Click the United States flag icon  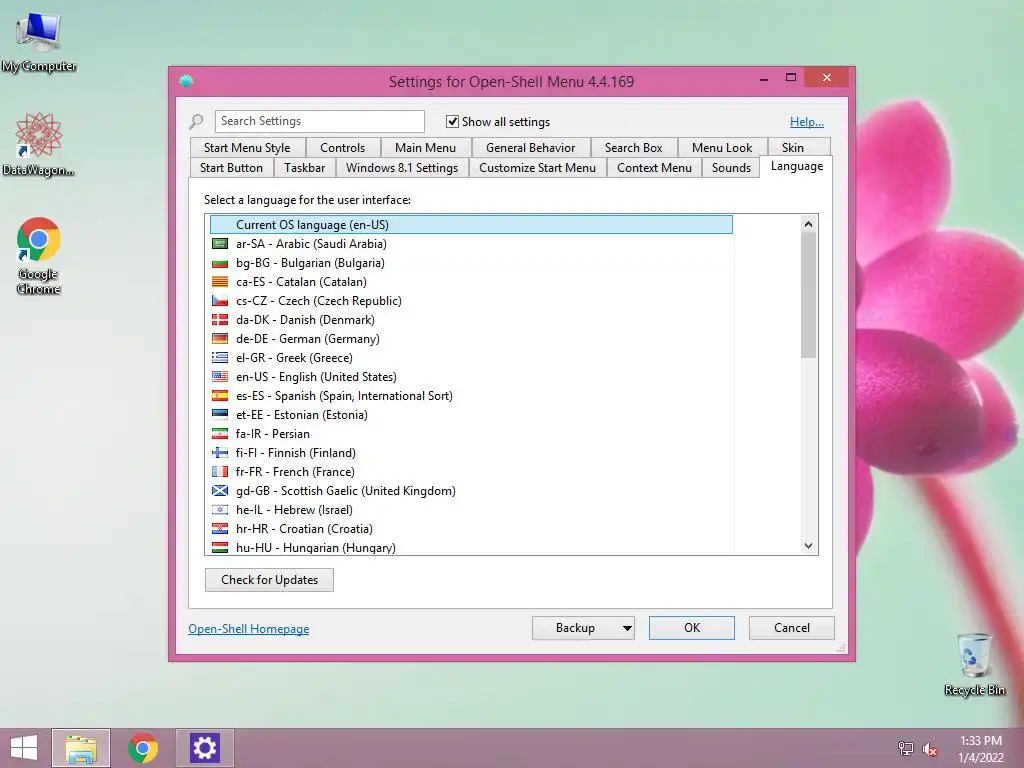pyautogui.click(x=220, y=376)
